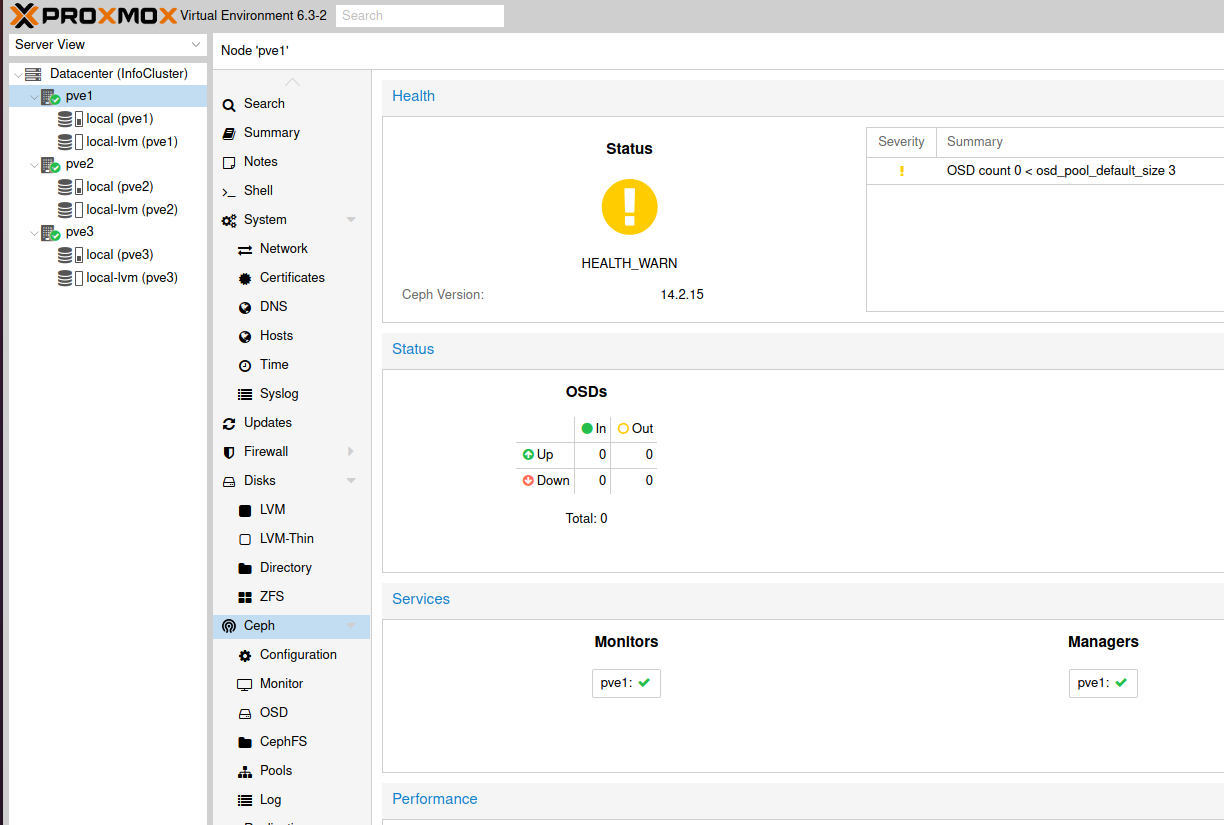This screenshot has width=1224, height=825.
Task: Collapse the System submenu arrow
Action: [x=351, y=220]
